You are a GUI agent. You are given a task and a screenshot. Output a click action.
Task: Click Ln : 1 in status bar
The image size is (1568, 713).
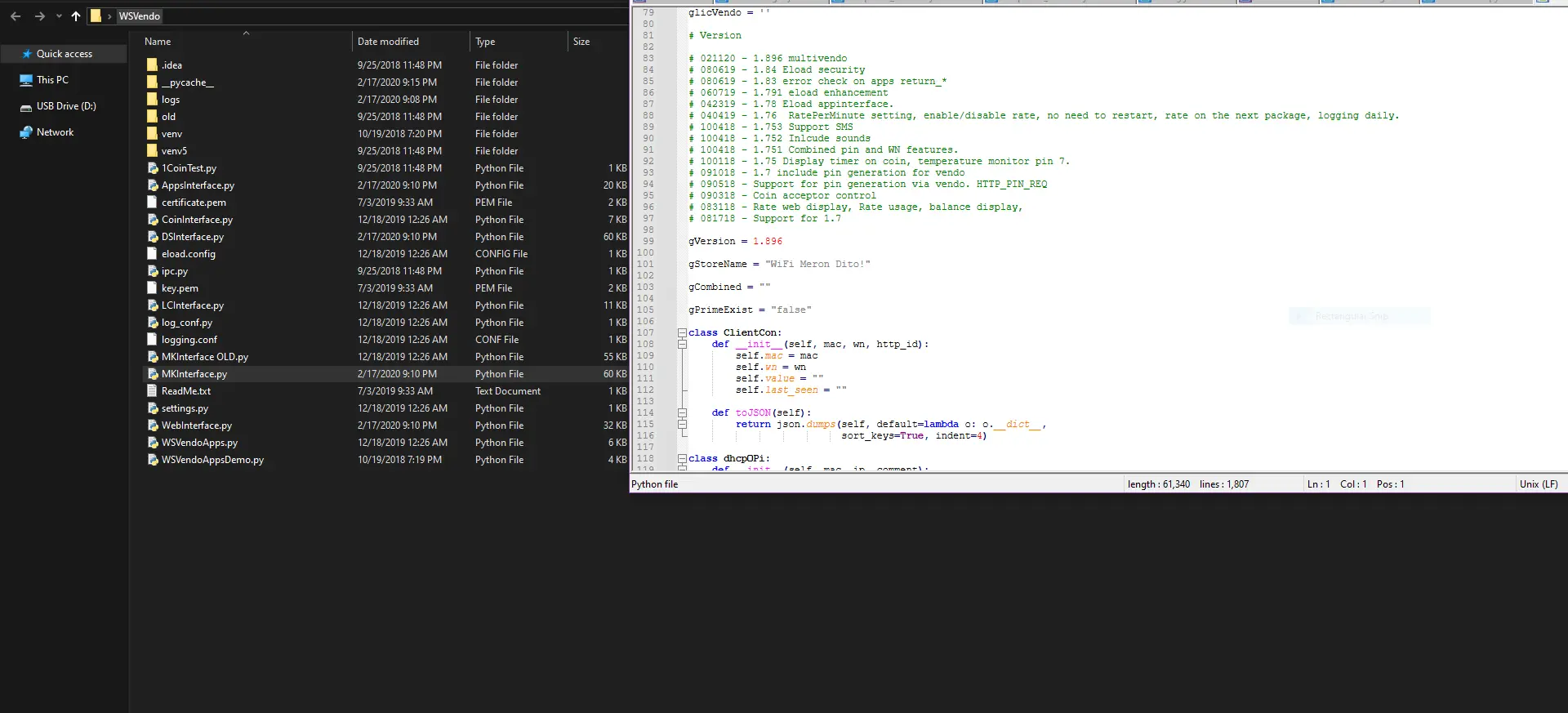(1319, 484)
